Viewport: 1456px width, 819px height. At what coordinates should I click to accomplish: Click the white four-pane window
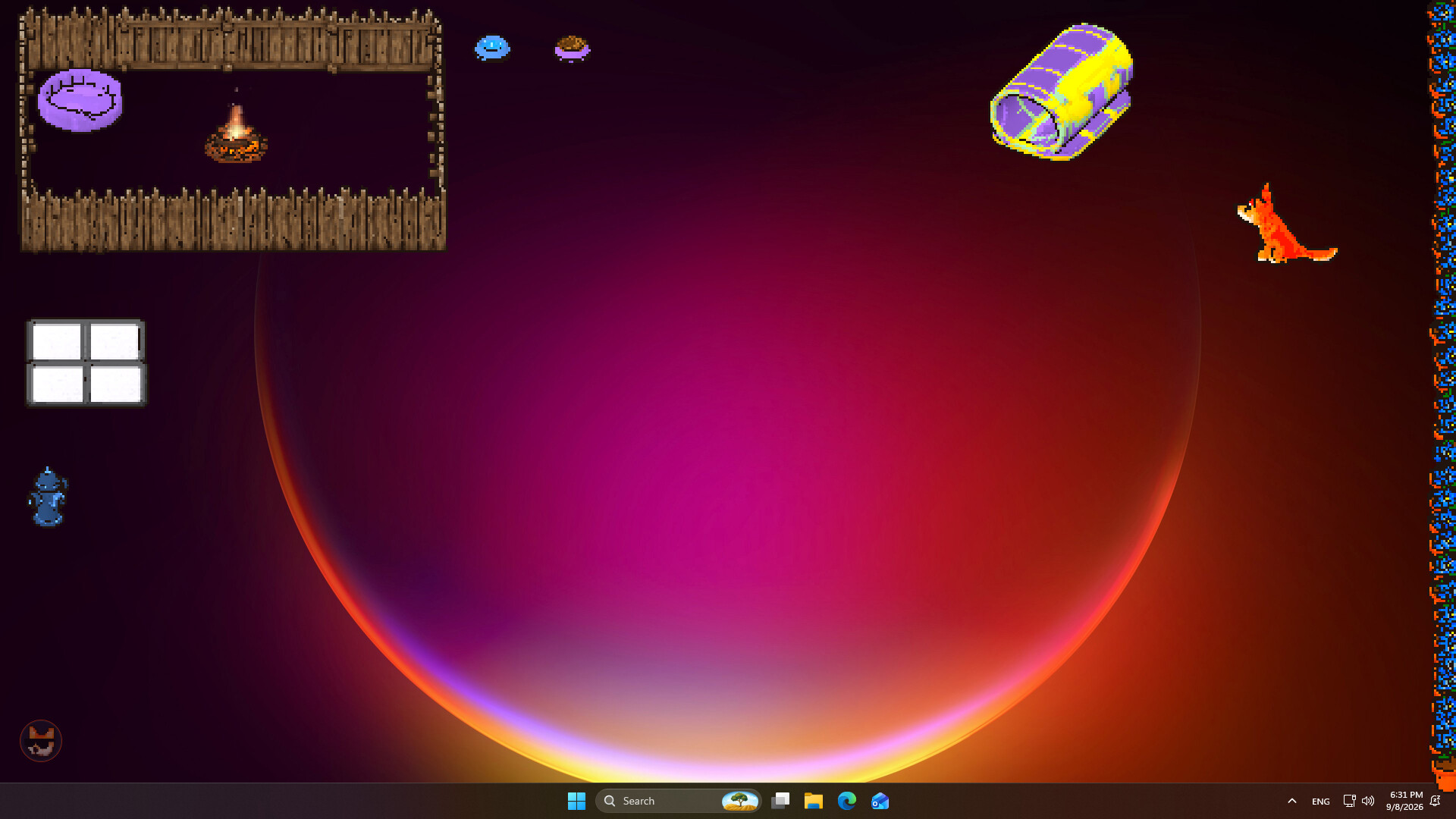coord(86,362)
